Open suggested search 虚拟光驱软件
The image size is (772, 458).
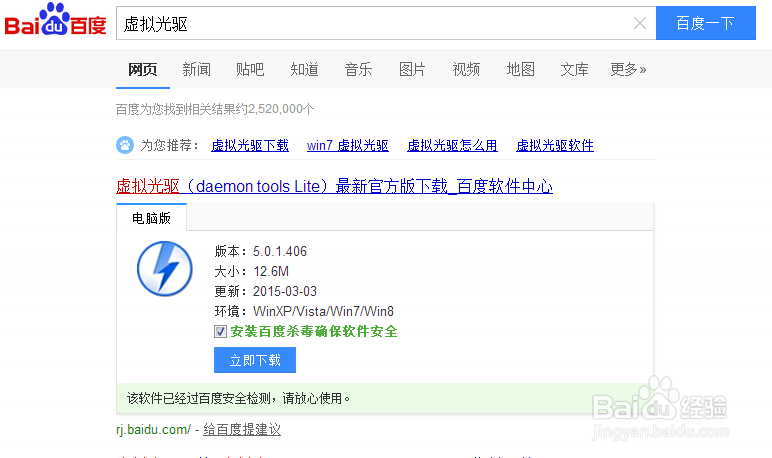(x=555, y=146)
